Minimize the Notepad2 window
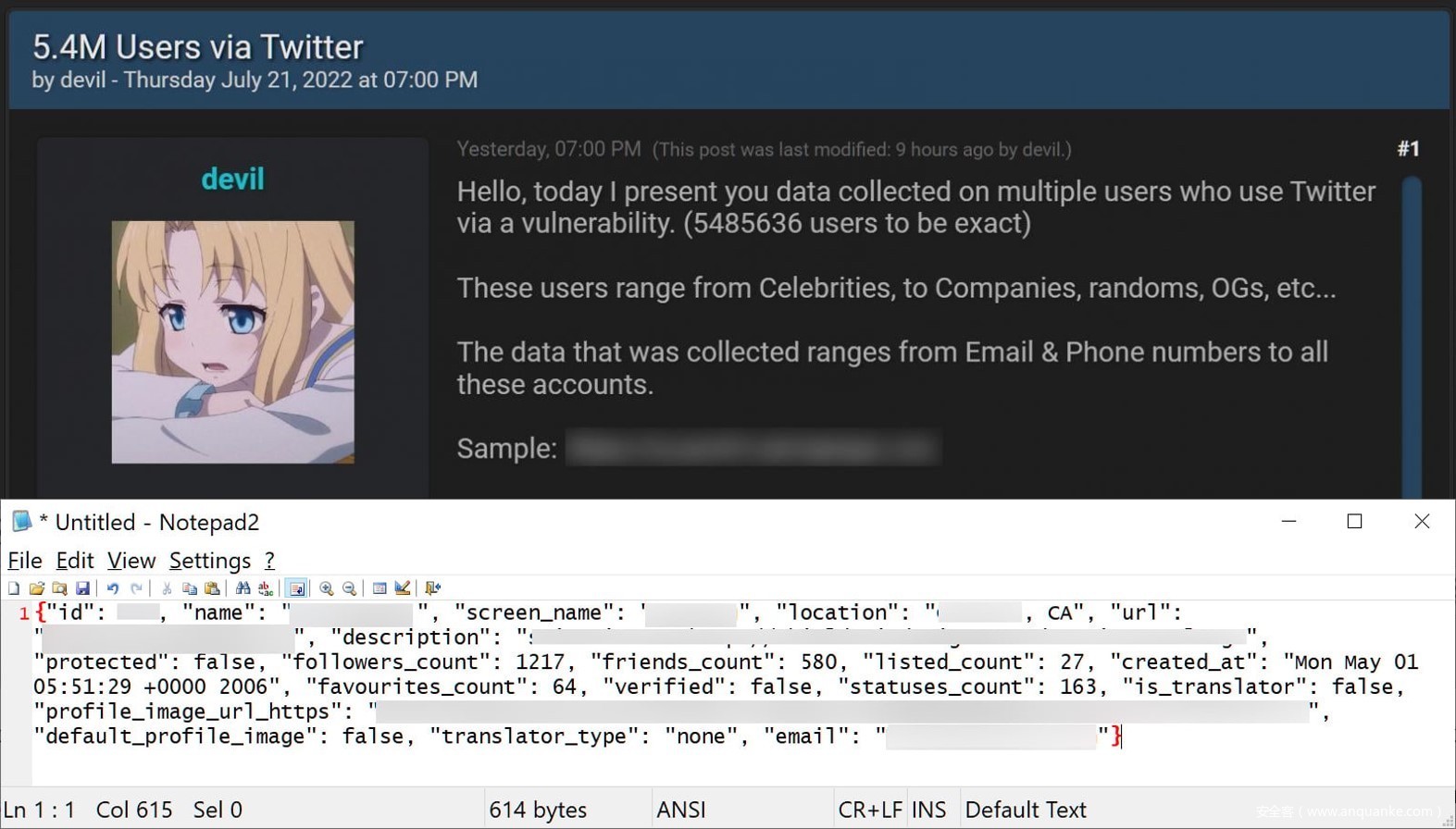 [1288, 522]
